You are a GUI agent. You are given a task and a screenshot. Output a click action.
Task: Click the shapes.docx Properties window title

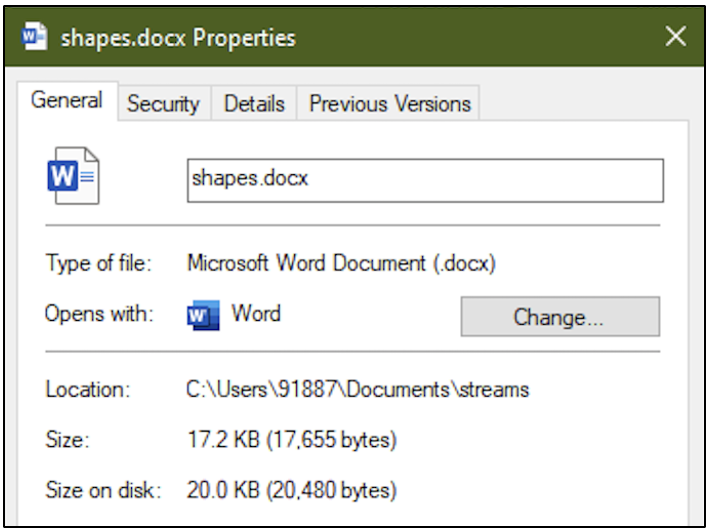pyautogui.click(x=178, y=38)
